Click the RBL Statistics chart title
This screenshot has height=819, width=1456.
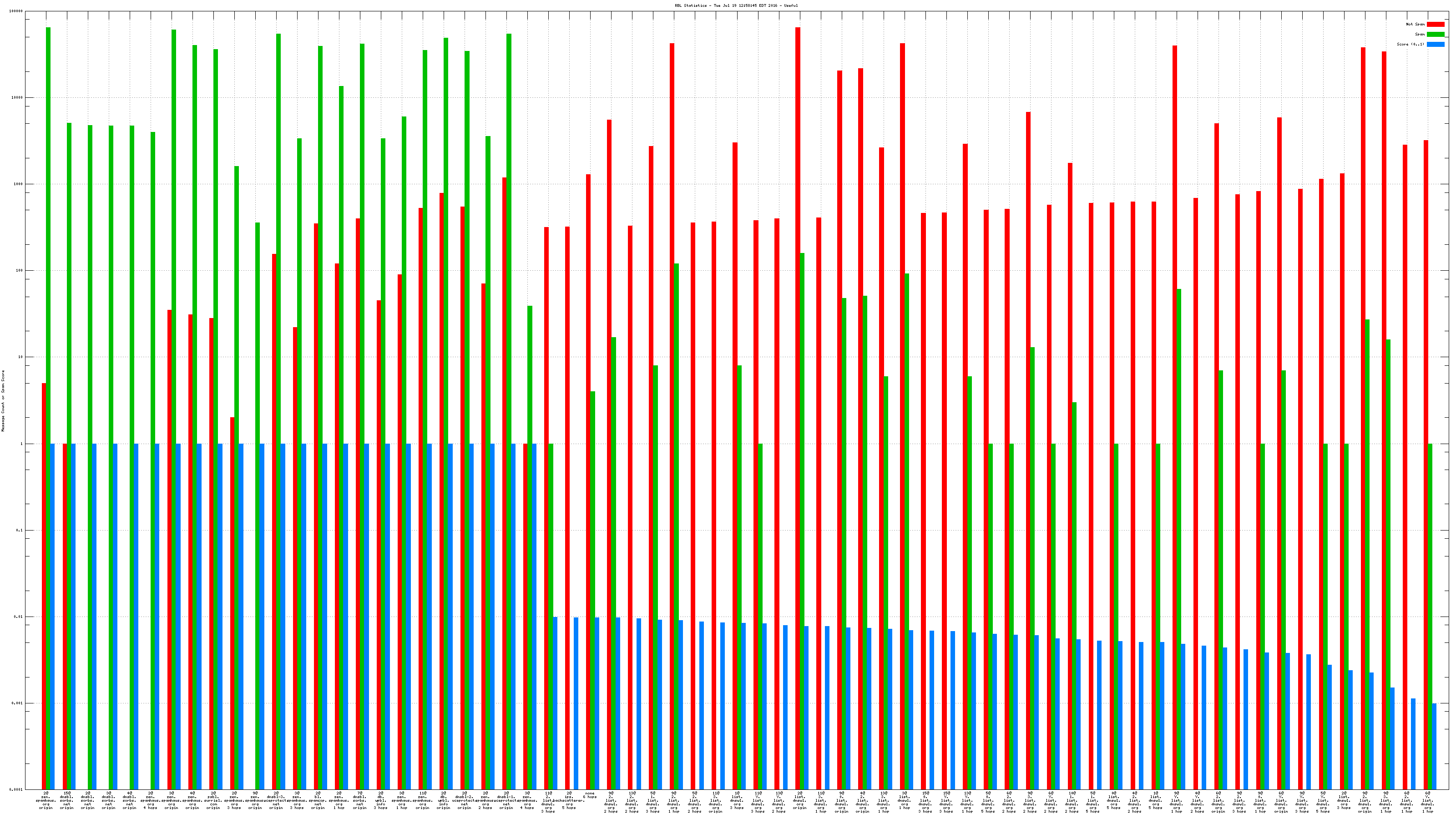click(x=736, y=5)
